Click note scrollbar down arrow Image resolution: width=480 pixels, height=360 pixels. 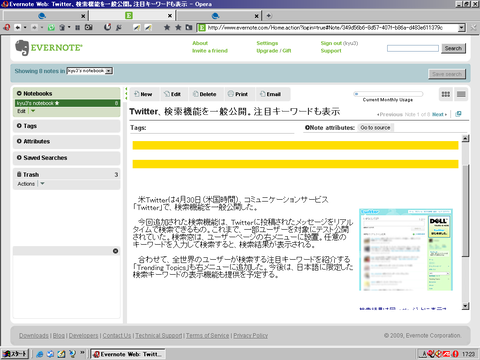point(466,306)
